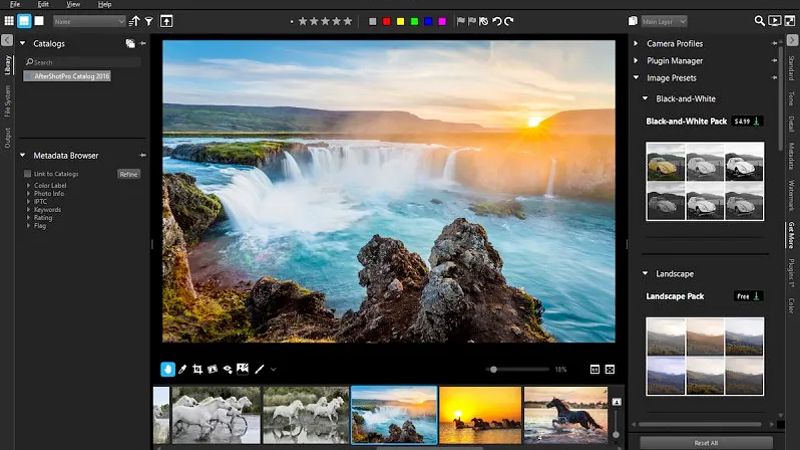Enable Link to Catalogs checkbox
Viewport: 800px width, 450px height.
click(28, 174)
